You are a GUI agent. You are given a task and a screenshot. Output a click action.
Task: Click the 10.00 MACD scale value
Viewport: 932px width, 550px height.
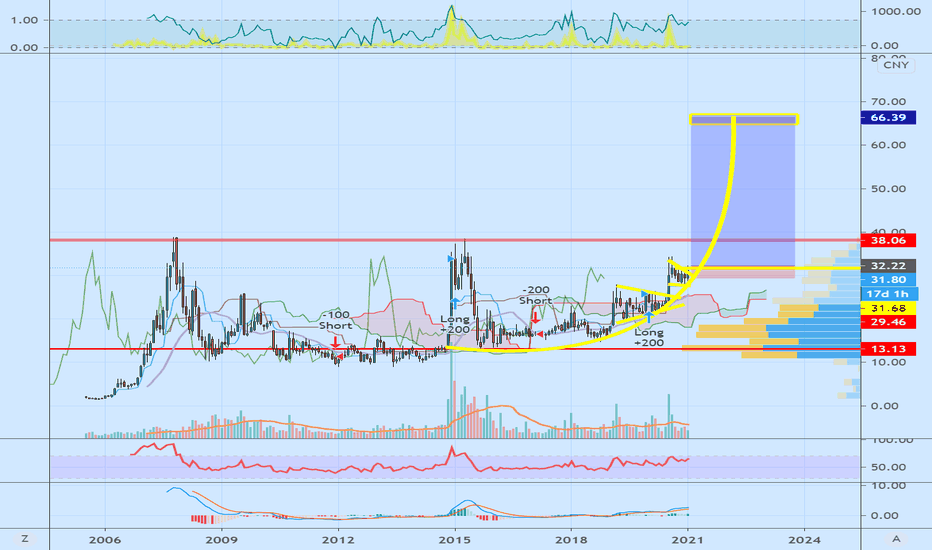pyautogui.click(x=888, y=486)
